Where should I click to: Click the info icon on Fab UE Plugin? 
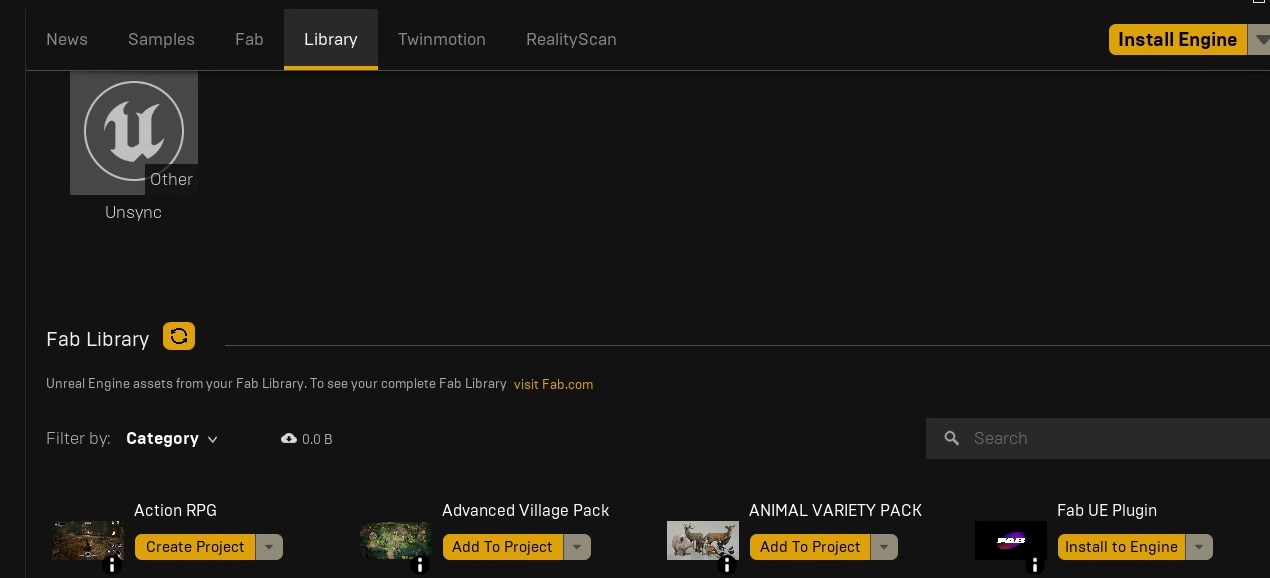(1035, 566)
